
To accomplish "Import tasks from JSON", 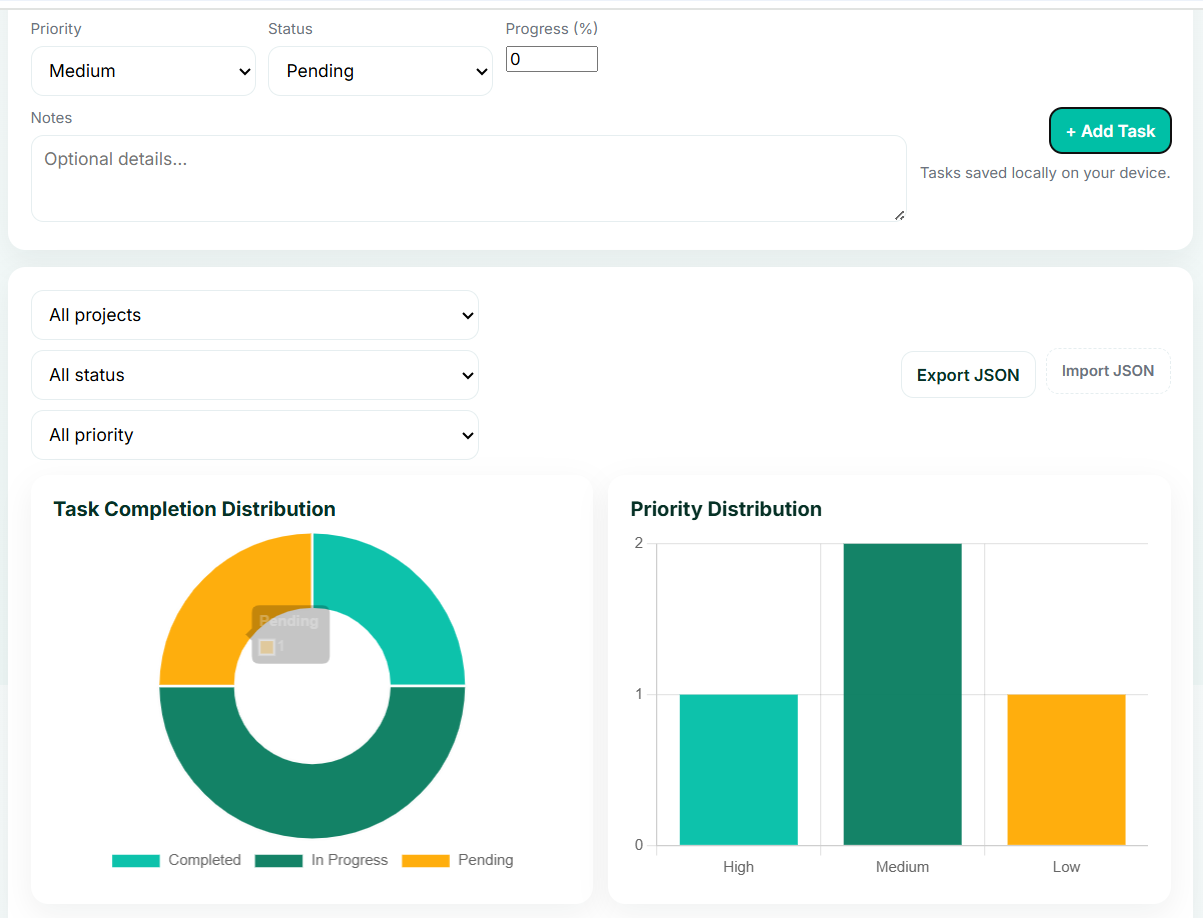I will 1107,370.
